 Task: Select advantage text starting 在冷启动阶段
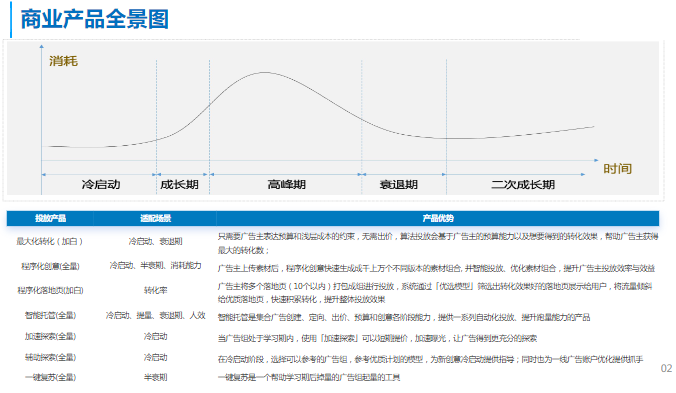coord(430,359)
